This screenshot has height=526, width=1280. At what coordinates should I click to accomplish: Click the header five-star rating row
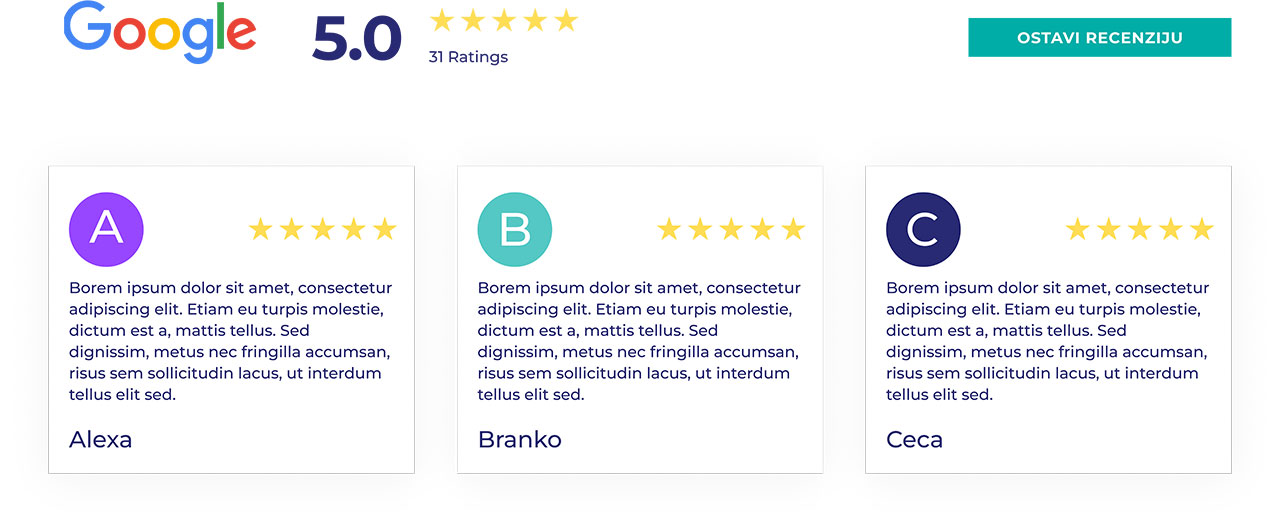pos(503,20)
